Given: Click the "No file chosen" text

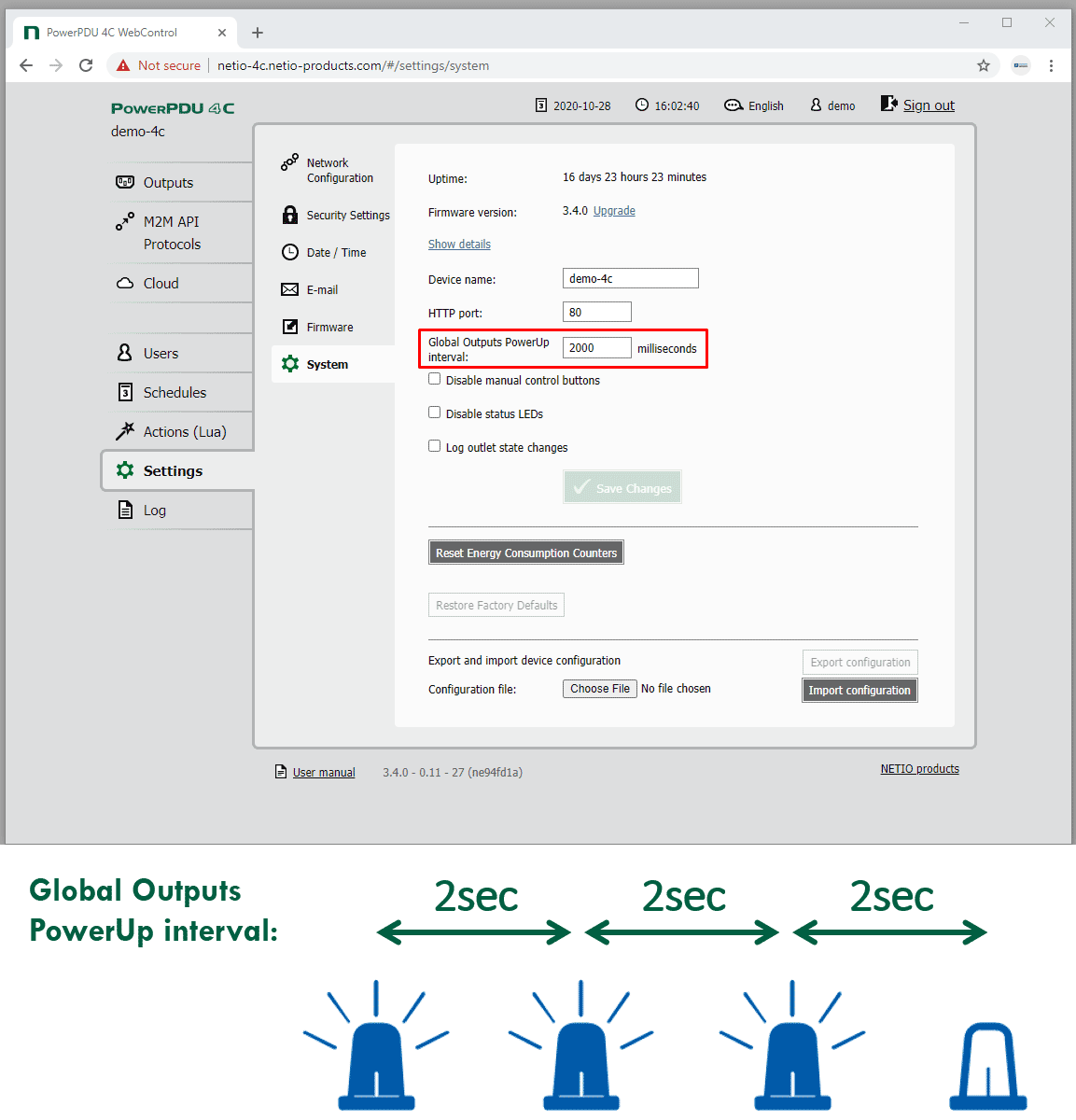Looking at the screenshot, I should [x=676, y=689].
